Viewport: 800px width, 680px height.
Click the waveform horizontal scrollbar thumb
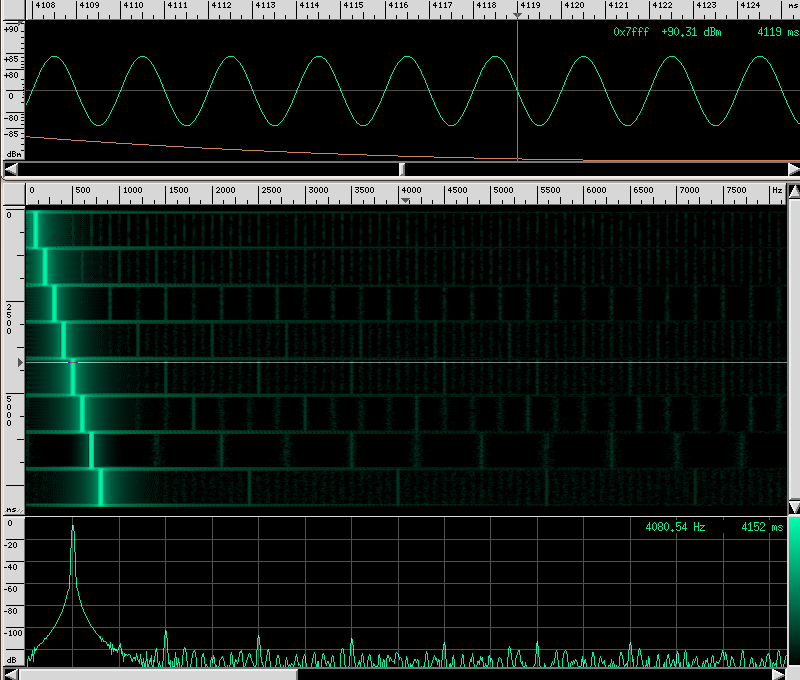click(402, 168)
